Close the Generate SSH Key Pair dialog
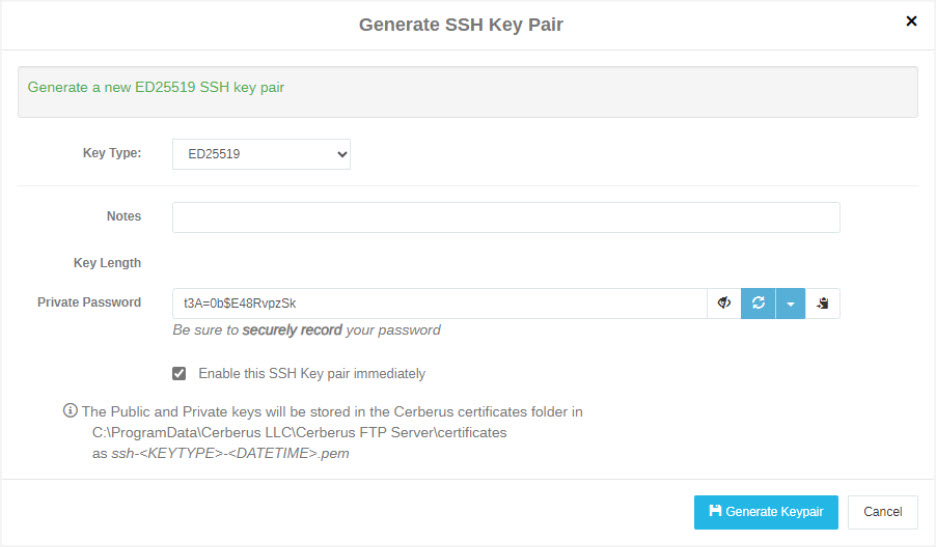 coord(911,21)
